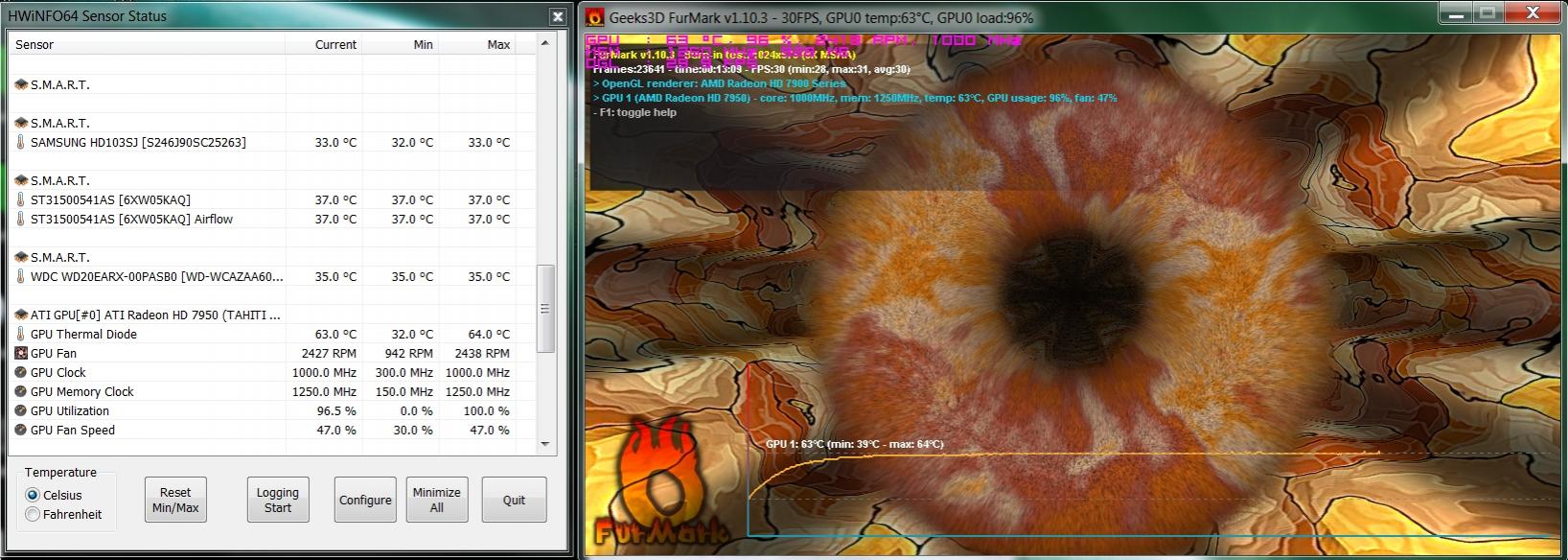The width and height of the screenshot is (1568, 560).
Task: Click the GPU Thermal Diode thermometer icon
Action: coord(21,334)
